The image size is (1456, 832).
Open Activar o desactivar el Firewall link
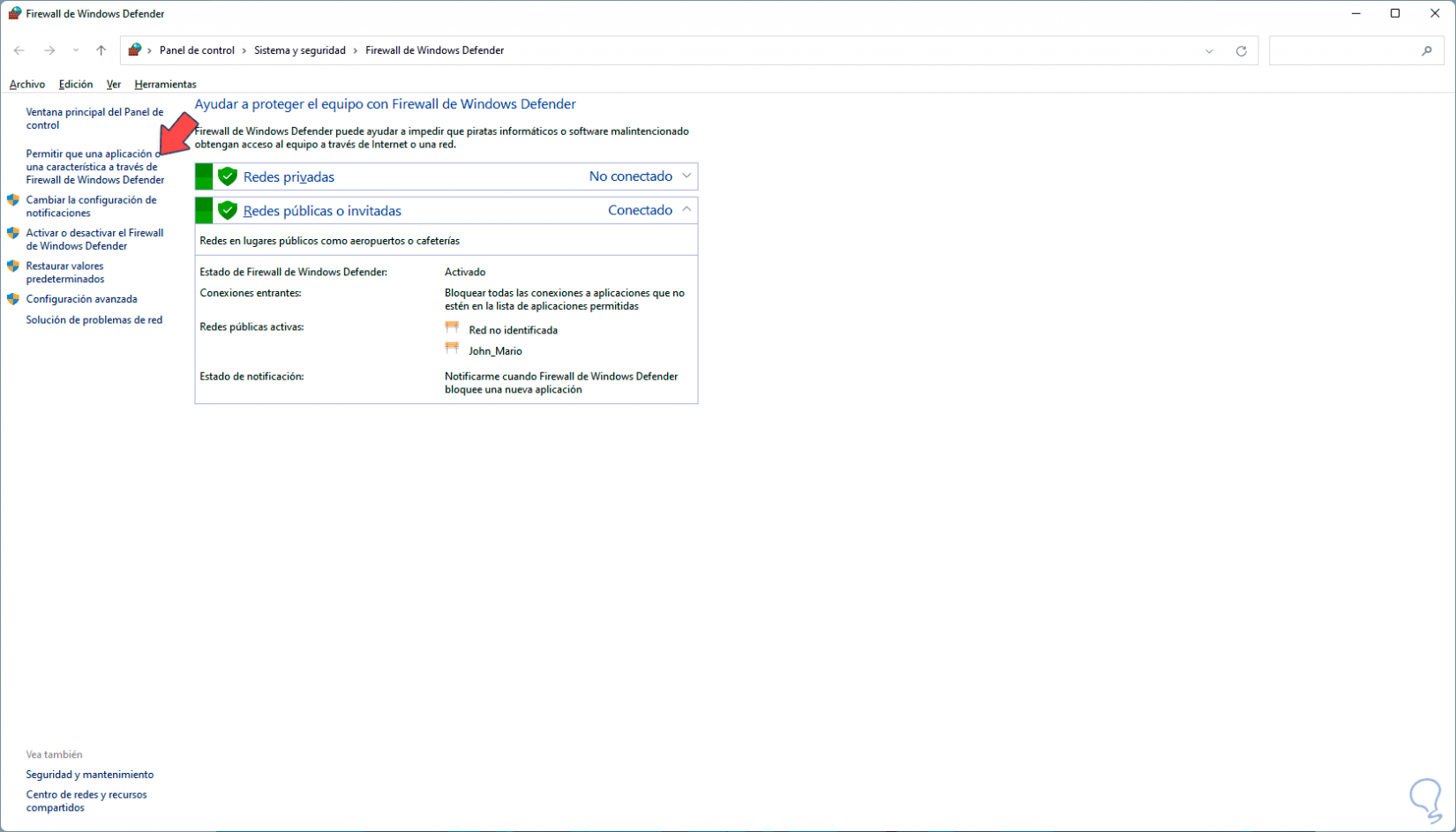(94, 239)
